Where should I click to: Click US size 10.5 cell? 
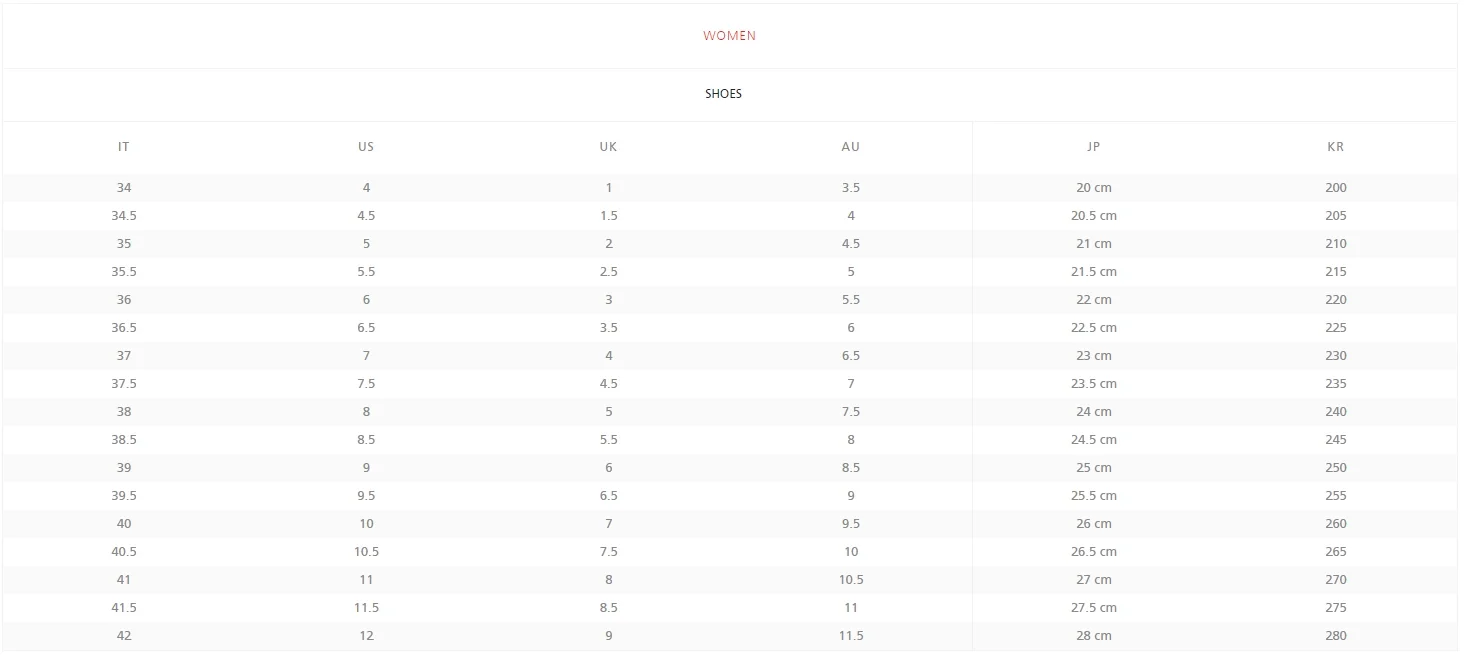tap(366, 552)
